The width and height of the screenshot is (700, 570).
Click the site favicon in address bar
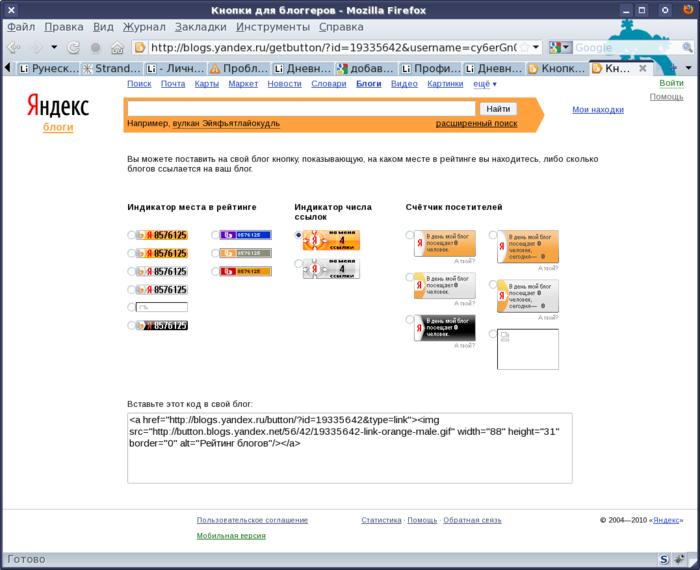coord(140,47)
